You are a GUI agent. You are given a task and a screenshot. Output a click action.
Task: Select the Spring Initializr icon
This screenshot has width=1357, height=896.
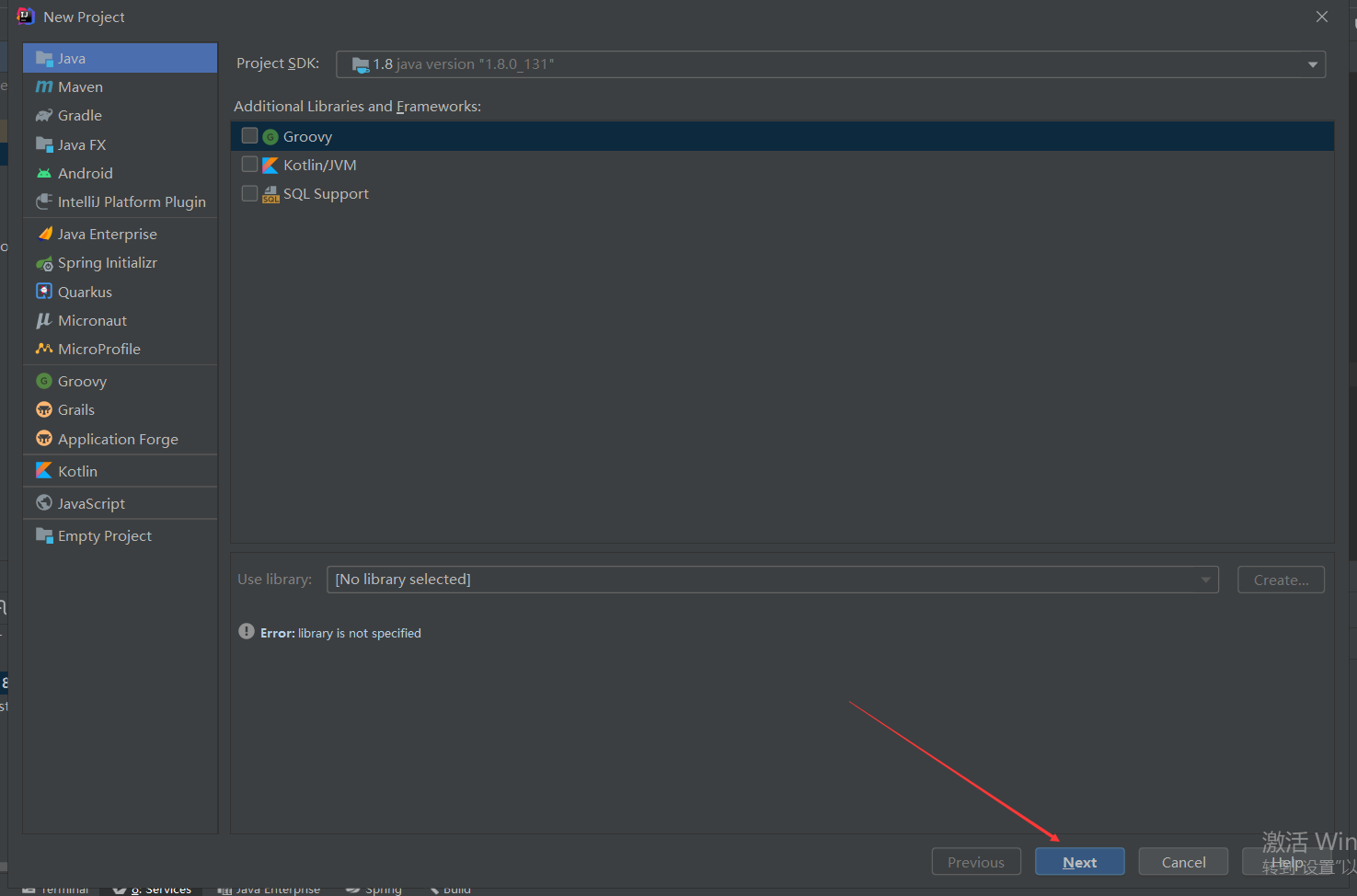pyautogui.click(x=44, y=263)
